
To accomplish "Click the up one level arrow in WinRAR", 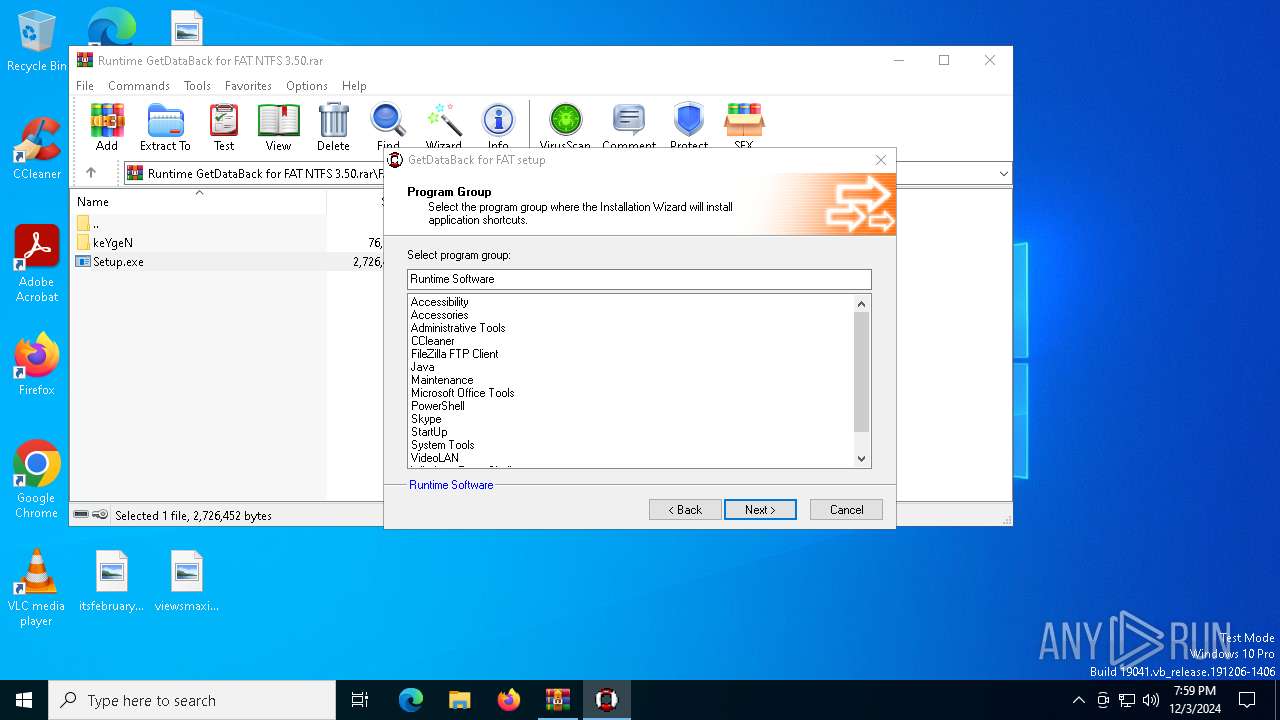I will coord(91,173).
